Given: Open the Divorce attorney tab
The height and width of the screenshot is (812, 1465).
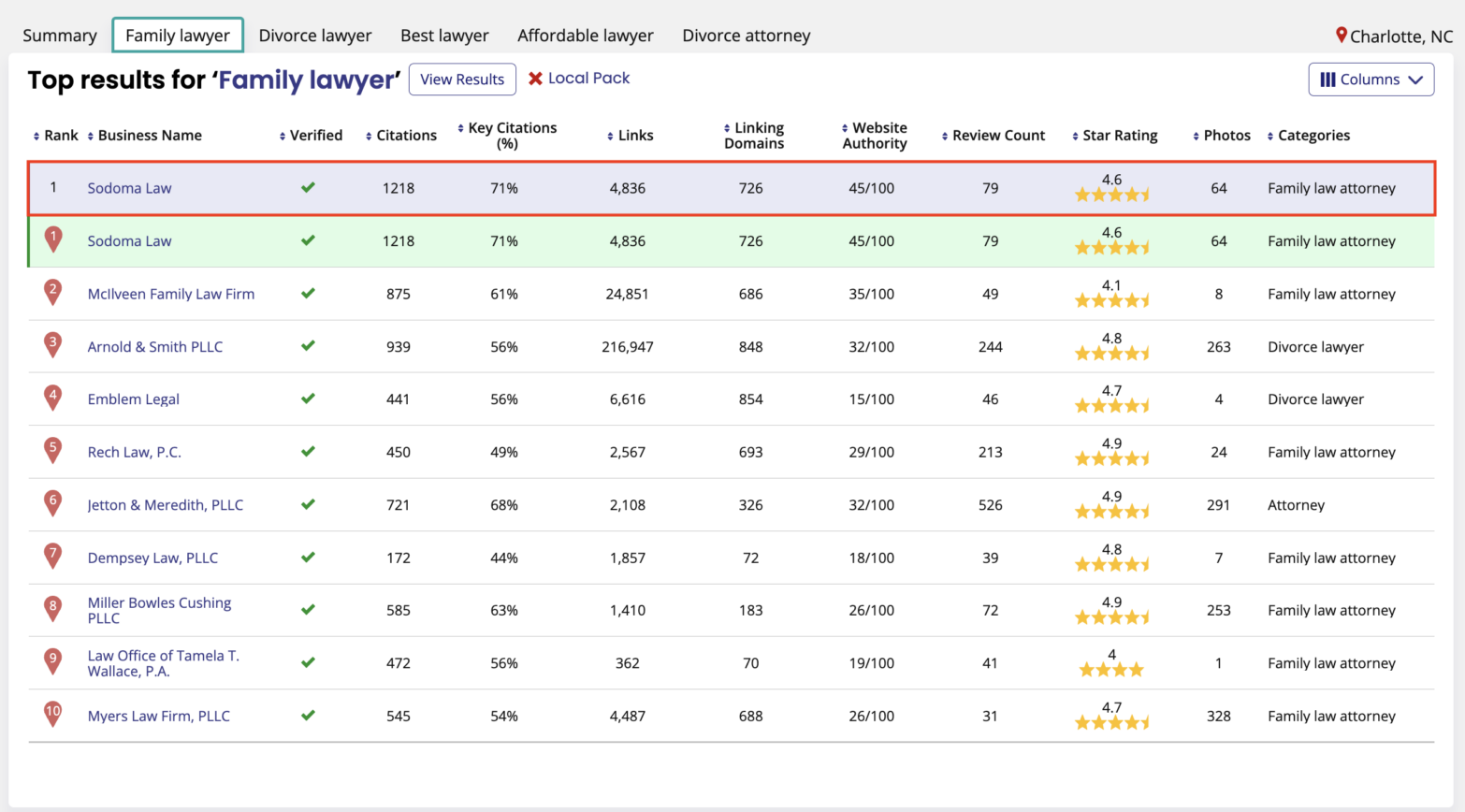Looking at the screenshot, I should 746,35.
